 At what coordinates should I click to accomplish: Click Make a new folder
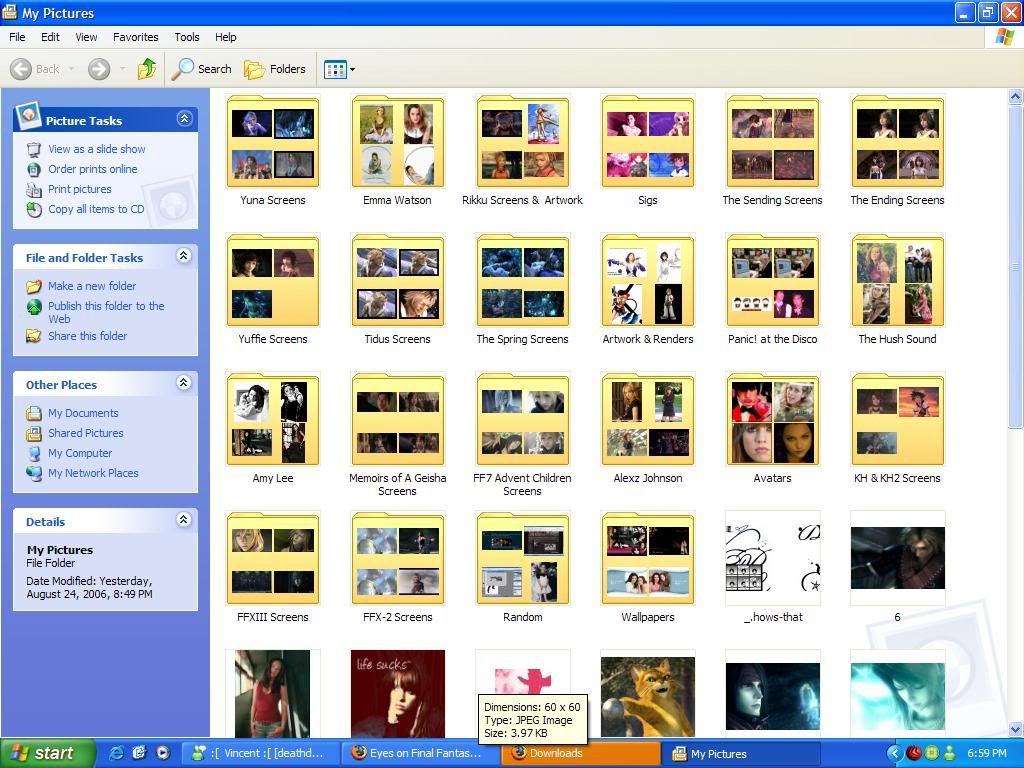tap(92, 286)
